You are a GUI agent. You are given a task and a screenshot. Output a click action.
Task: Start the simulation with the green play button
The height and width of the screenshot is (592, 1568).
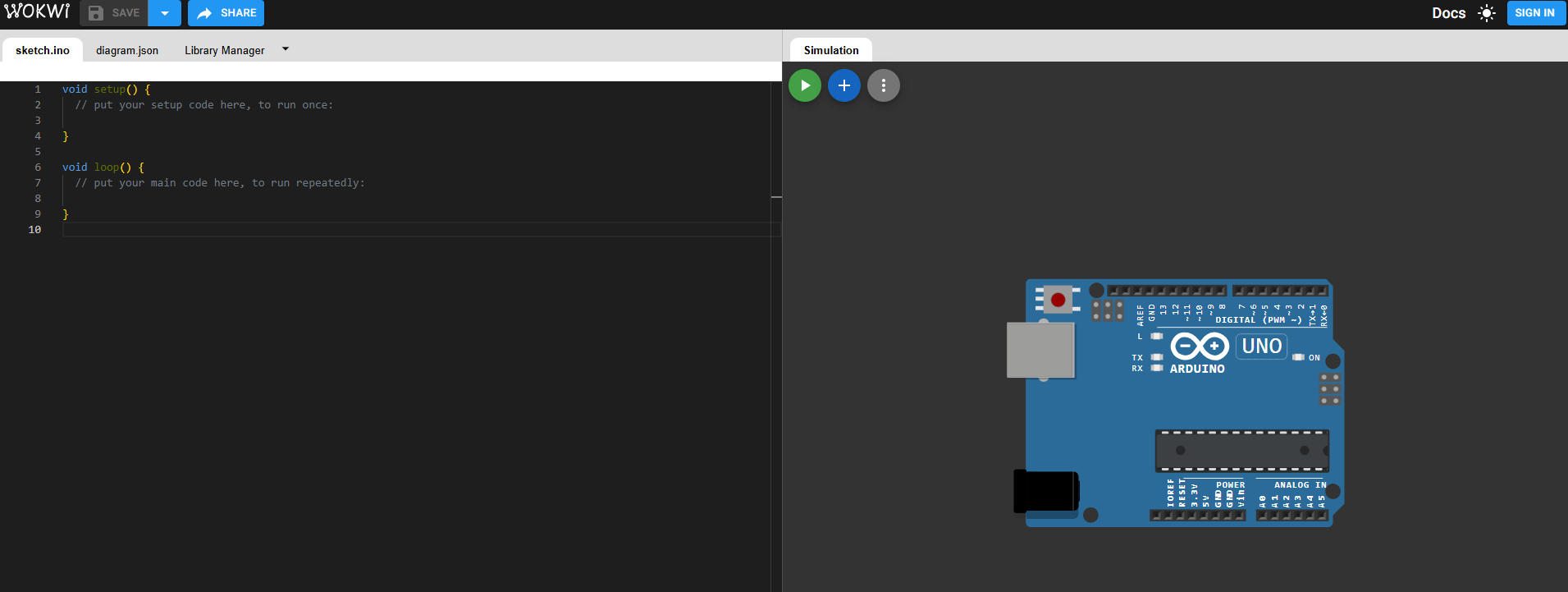coord(804,85)
